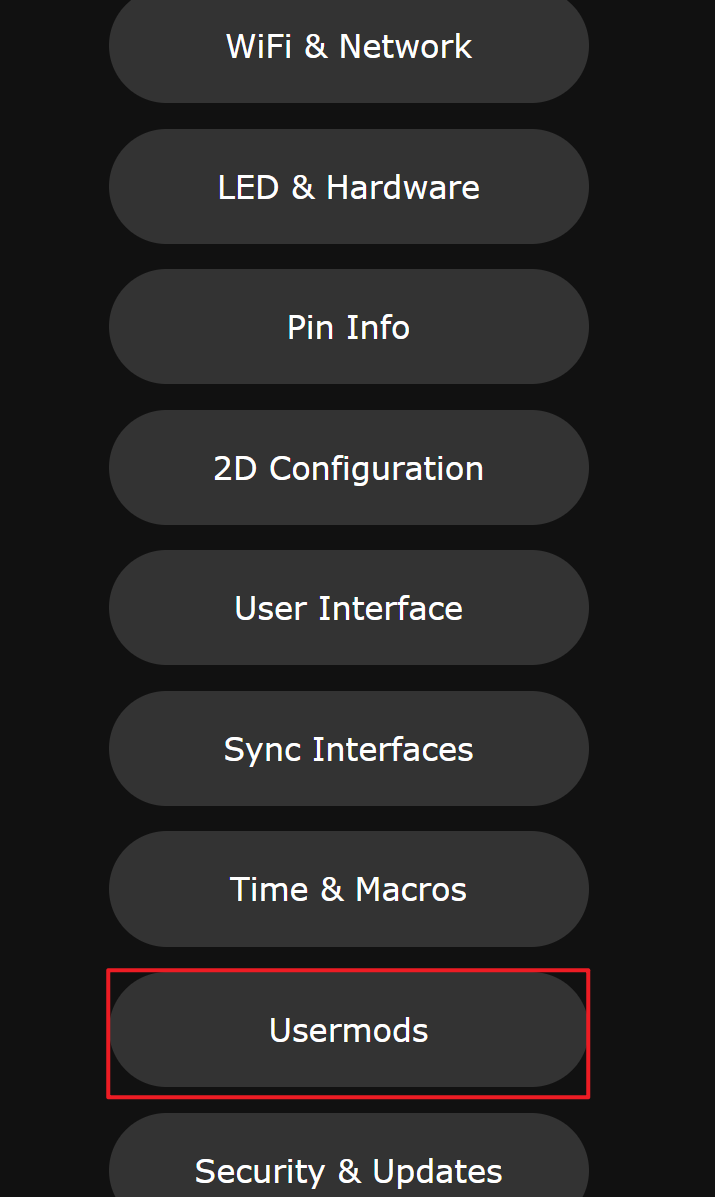This screenshot has height=1197, width=715.
Task: Open Time & Macros settings
Action: click(349, 889)
